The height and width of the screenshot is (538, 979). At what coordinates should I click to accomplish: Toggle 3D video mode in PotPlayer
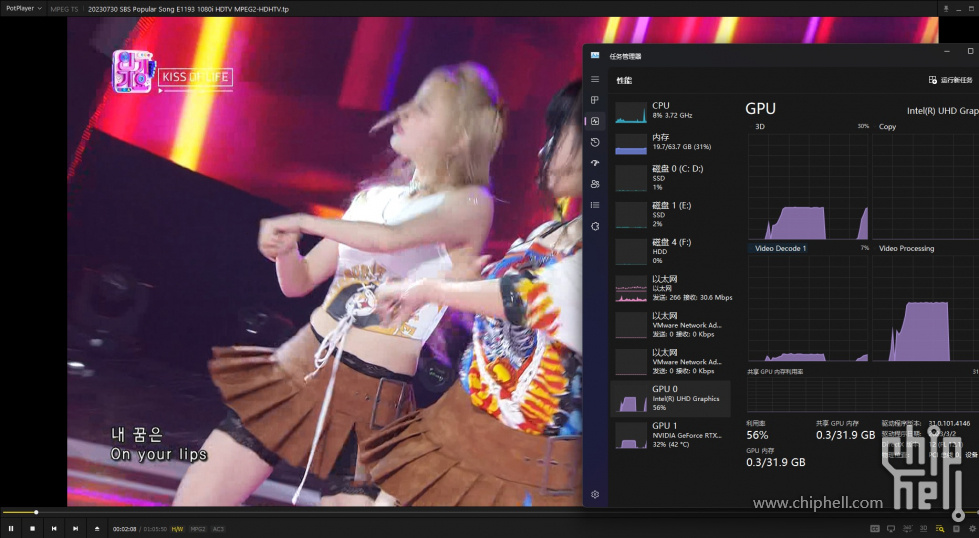coord(923,529)
